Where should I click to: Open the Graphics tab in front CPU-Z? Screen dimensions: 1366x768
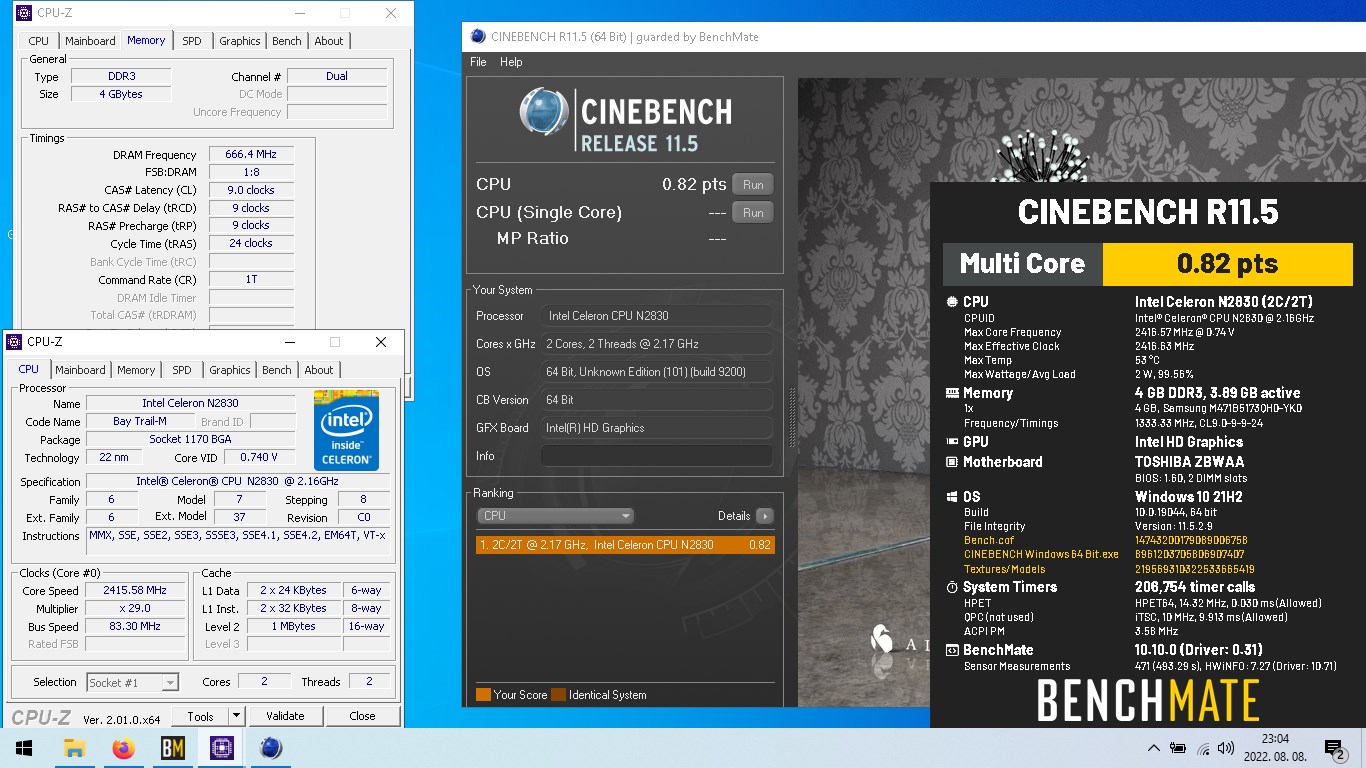[x=230, y=370]
